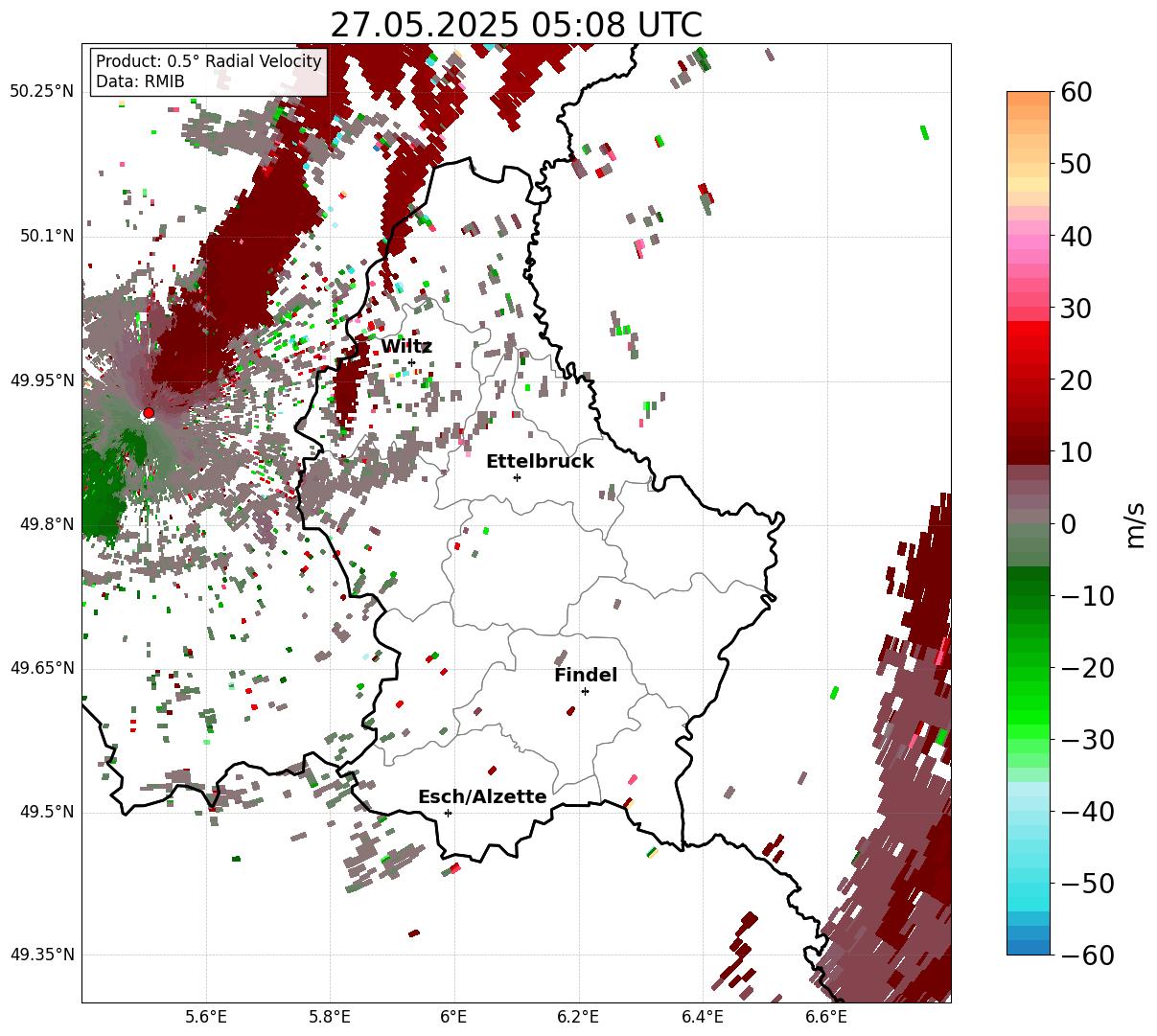The height and width of the screenshot is (1036, 1157).
Task: Click the 49.5°N latitude tick label
Action: [x=46, y=812]
